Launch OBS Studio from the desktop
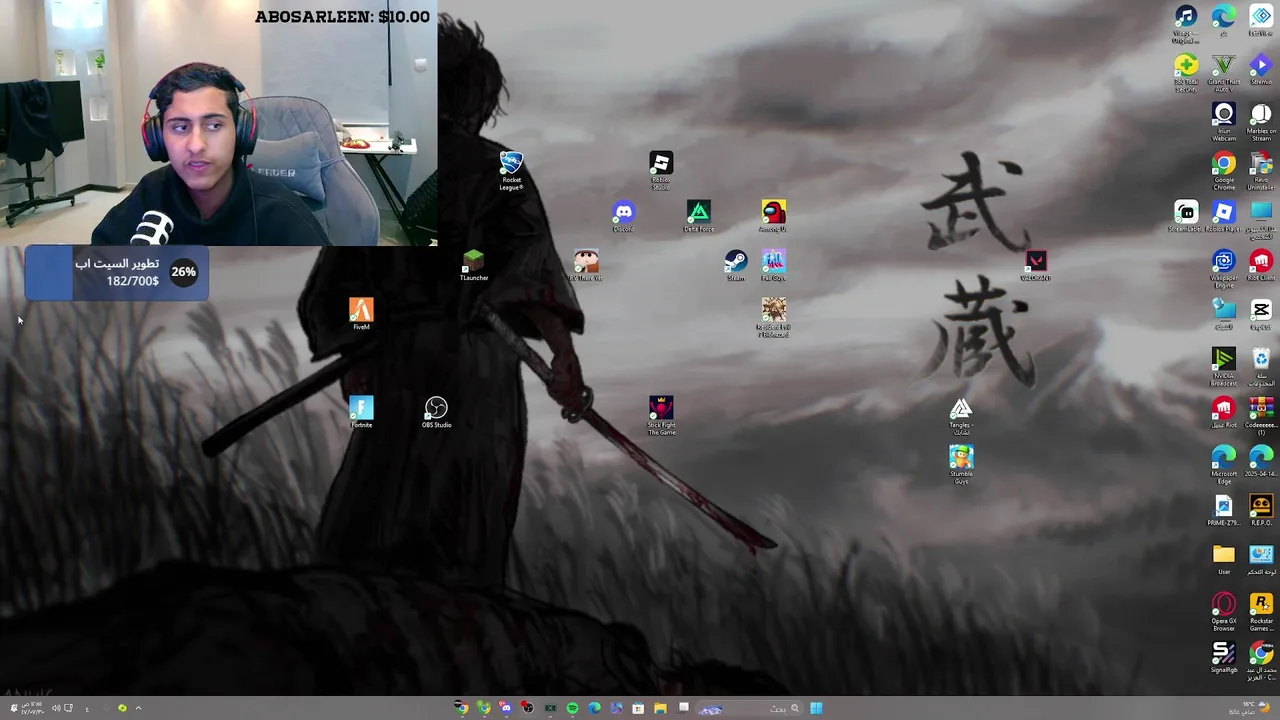 click(436, 411)
